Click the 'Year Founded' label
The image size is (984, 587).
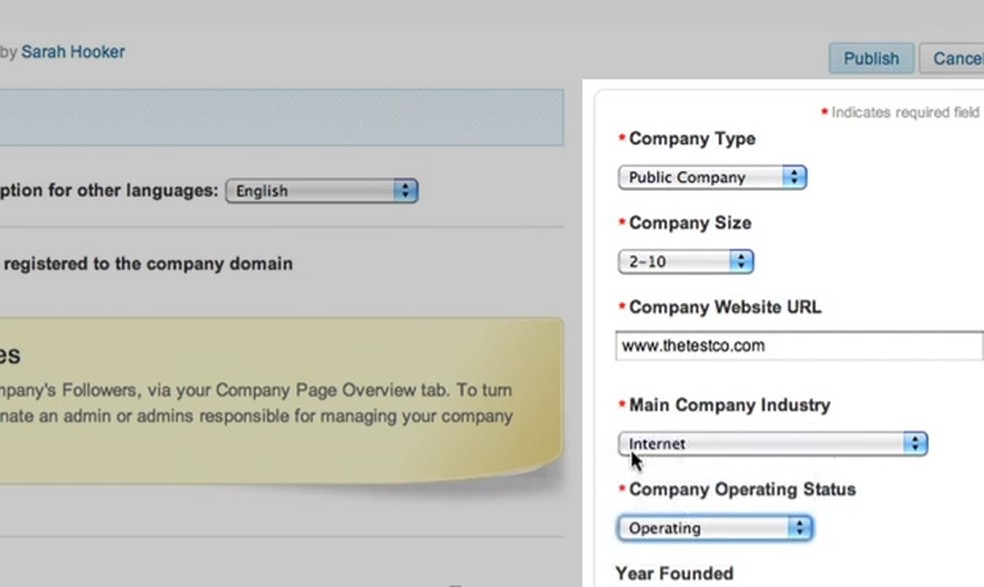[x=674, y=573]
